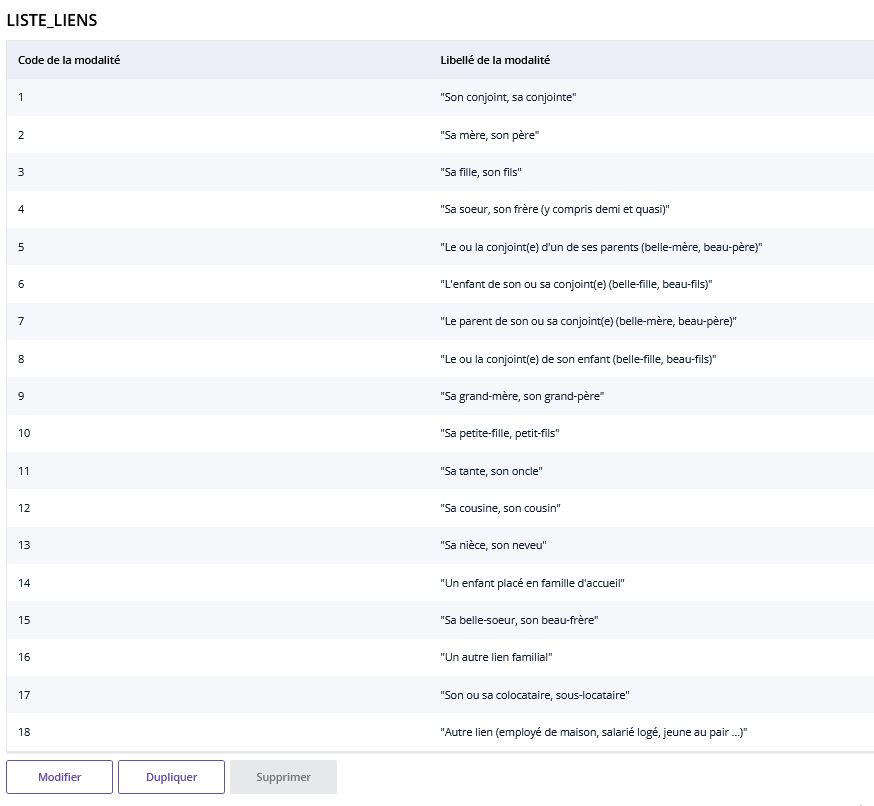Select "Le ou la conjoint(e) d'un de ses parents"
874x806 pixels.
tap(601, 247)
